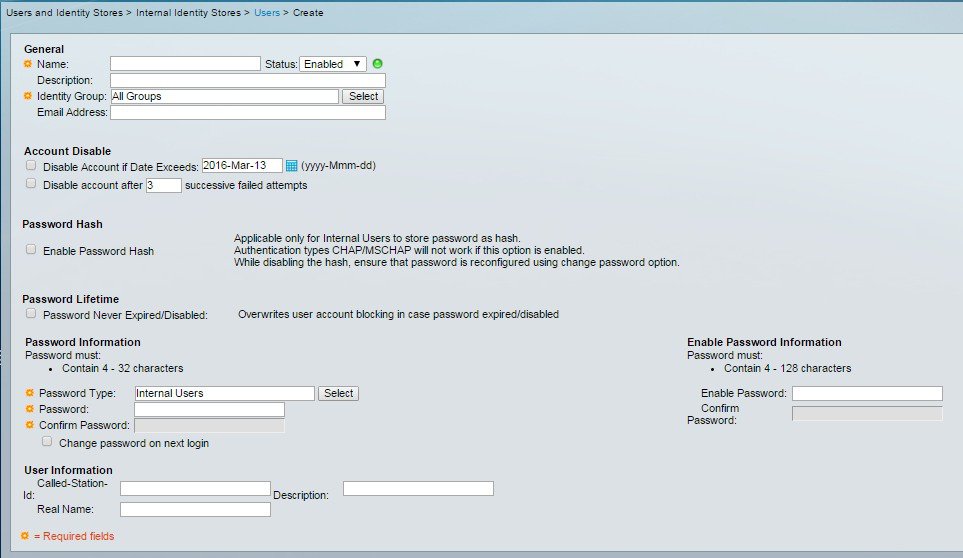This screenshot has height=558, width=963.
Task: Click Confirm Password under Enable Password Information
Action: tap(867, 414)
